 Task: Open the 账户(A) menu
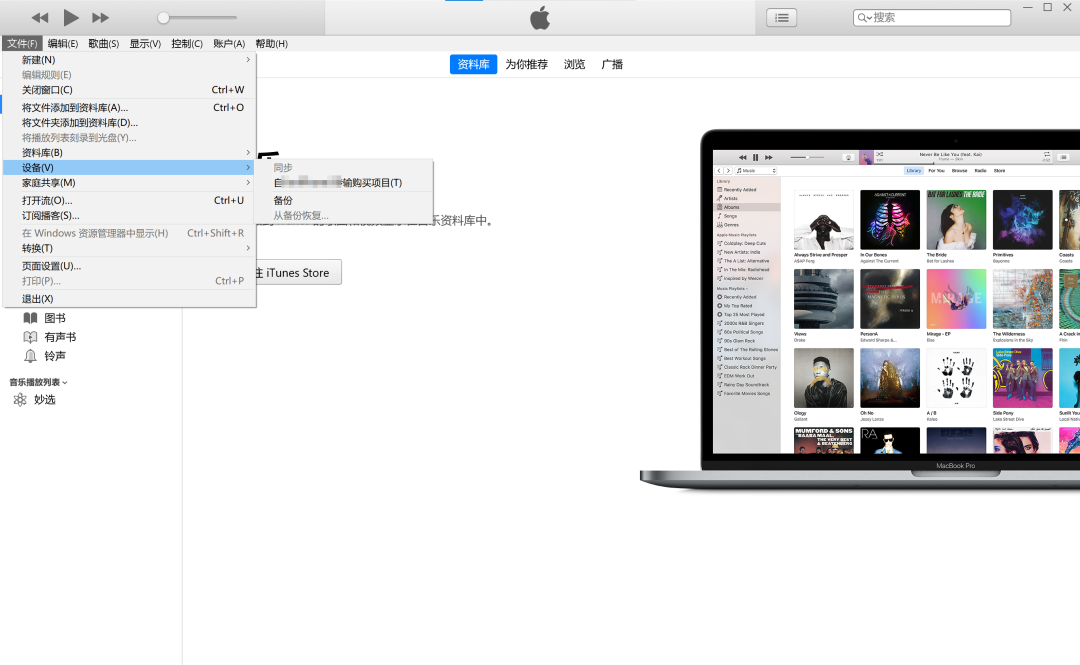[229, 43]
